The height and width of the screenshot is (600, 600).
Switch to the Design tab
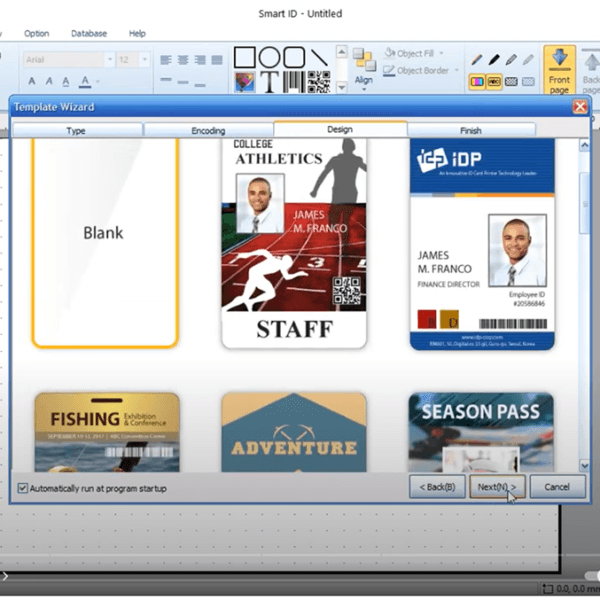click(340, 129)
